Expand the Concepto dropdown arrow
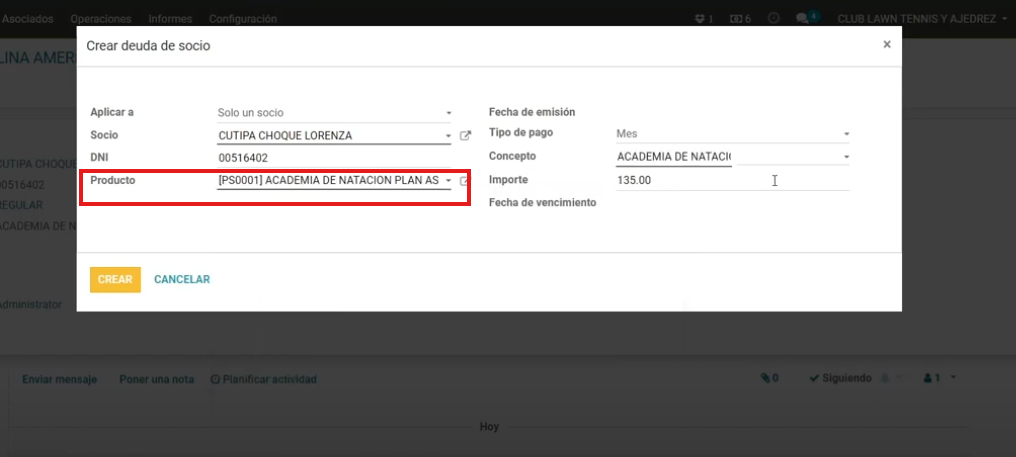The width and height of the screenshot is (1016, 457). [x=846, y=157]
